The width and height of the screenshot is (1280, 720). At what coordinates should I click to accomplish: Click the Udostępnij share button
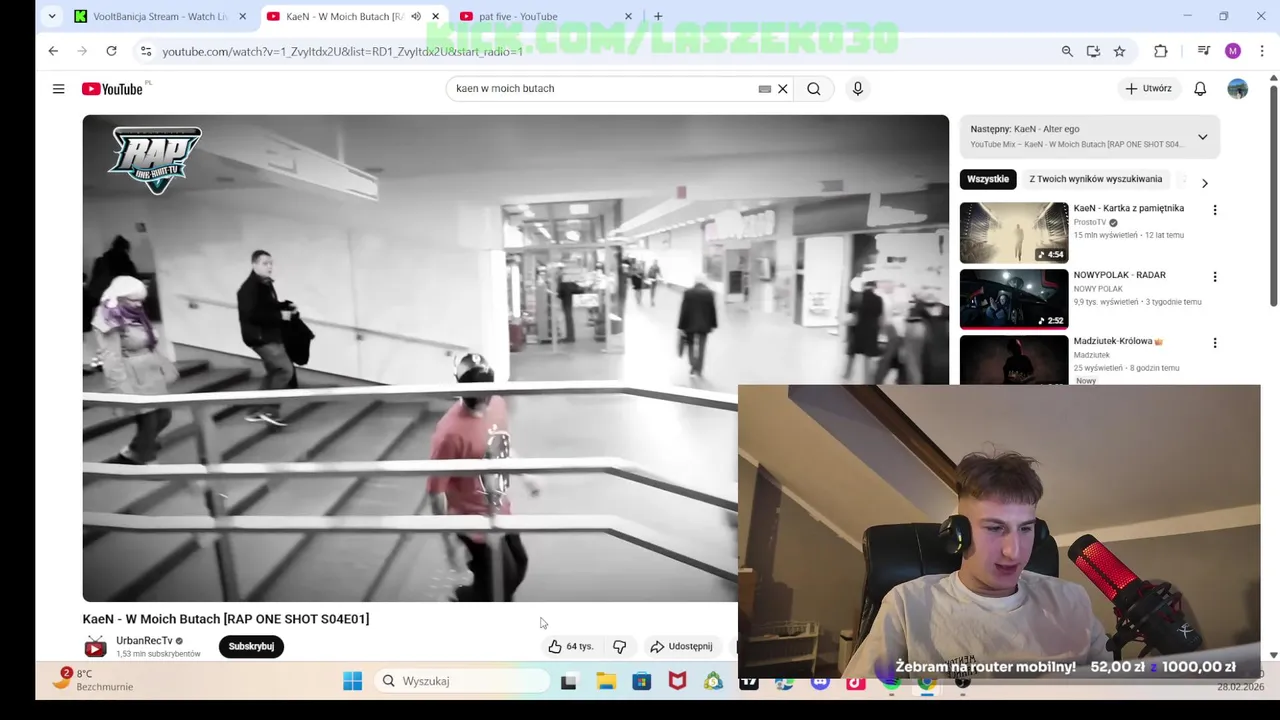click(x=681, y=646)
